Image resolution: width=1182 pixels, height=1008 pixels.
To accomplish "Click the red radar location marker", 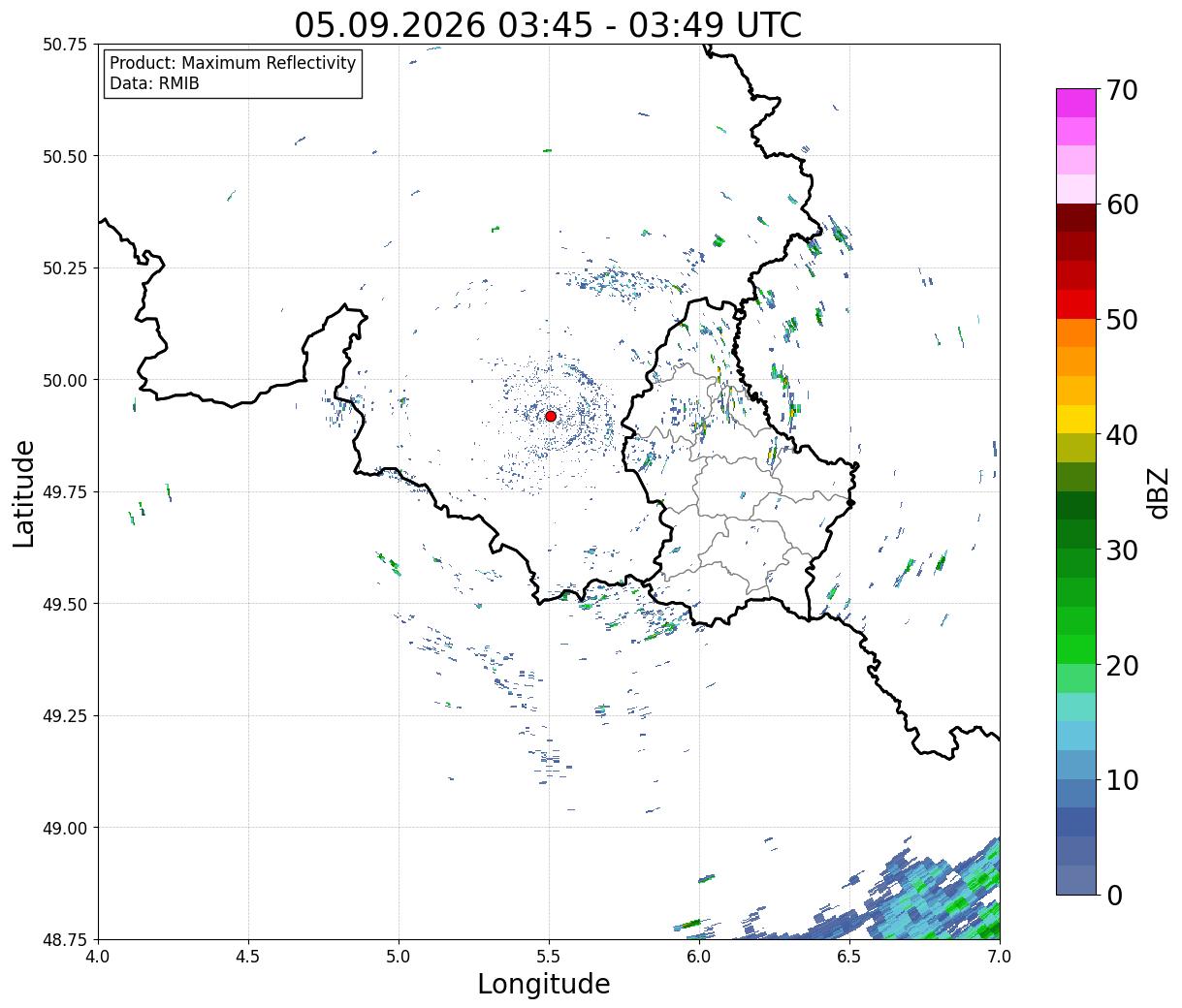I will [551, 416].
